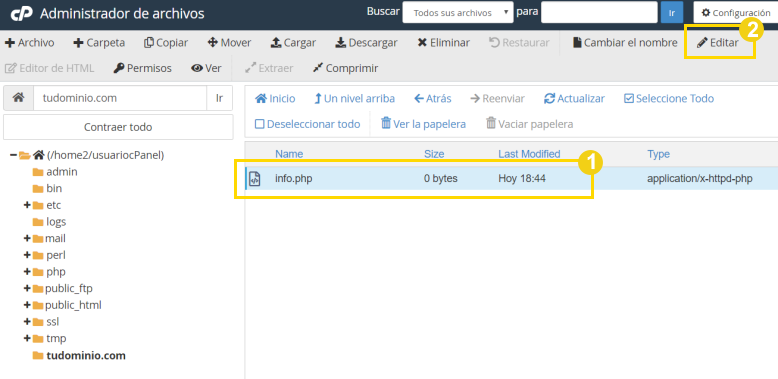Viewport: 778px width, 379px height.
Task: Click Ir button next to path field
Action: [219, 98]
